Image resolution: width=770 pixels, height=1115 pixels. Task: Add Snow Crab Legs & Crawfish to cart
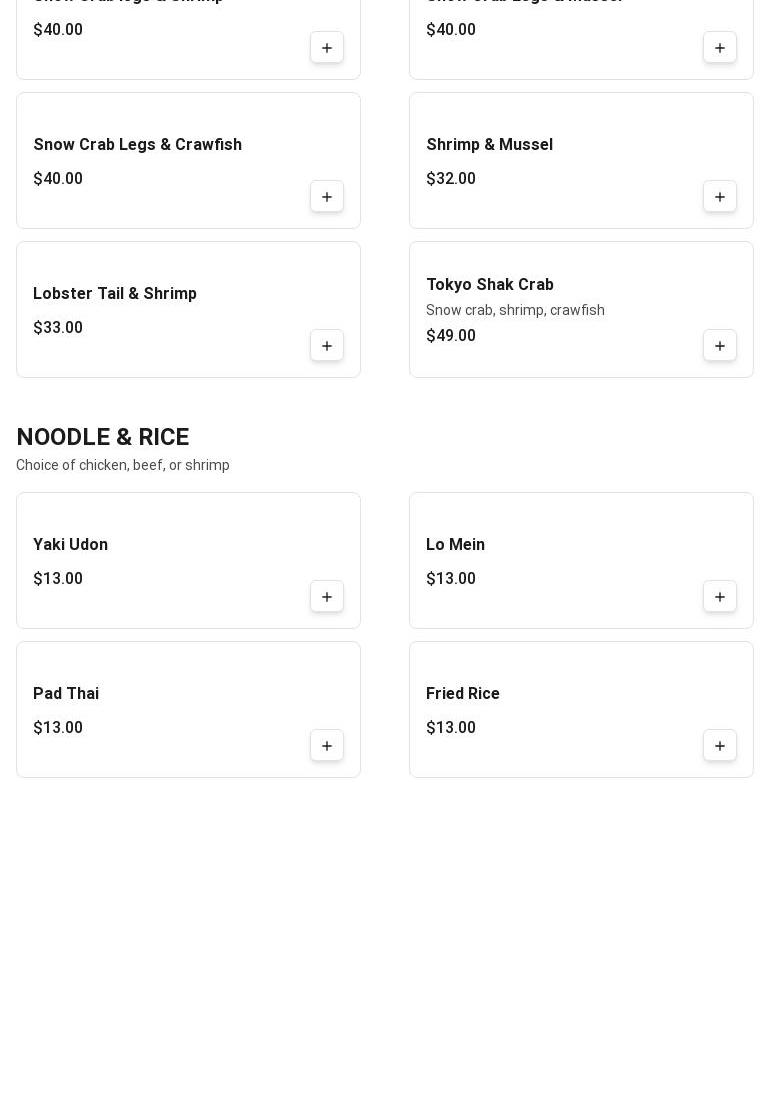pyautogui.click(x=327, y=197)
